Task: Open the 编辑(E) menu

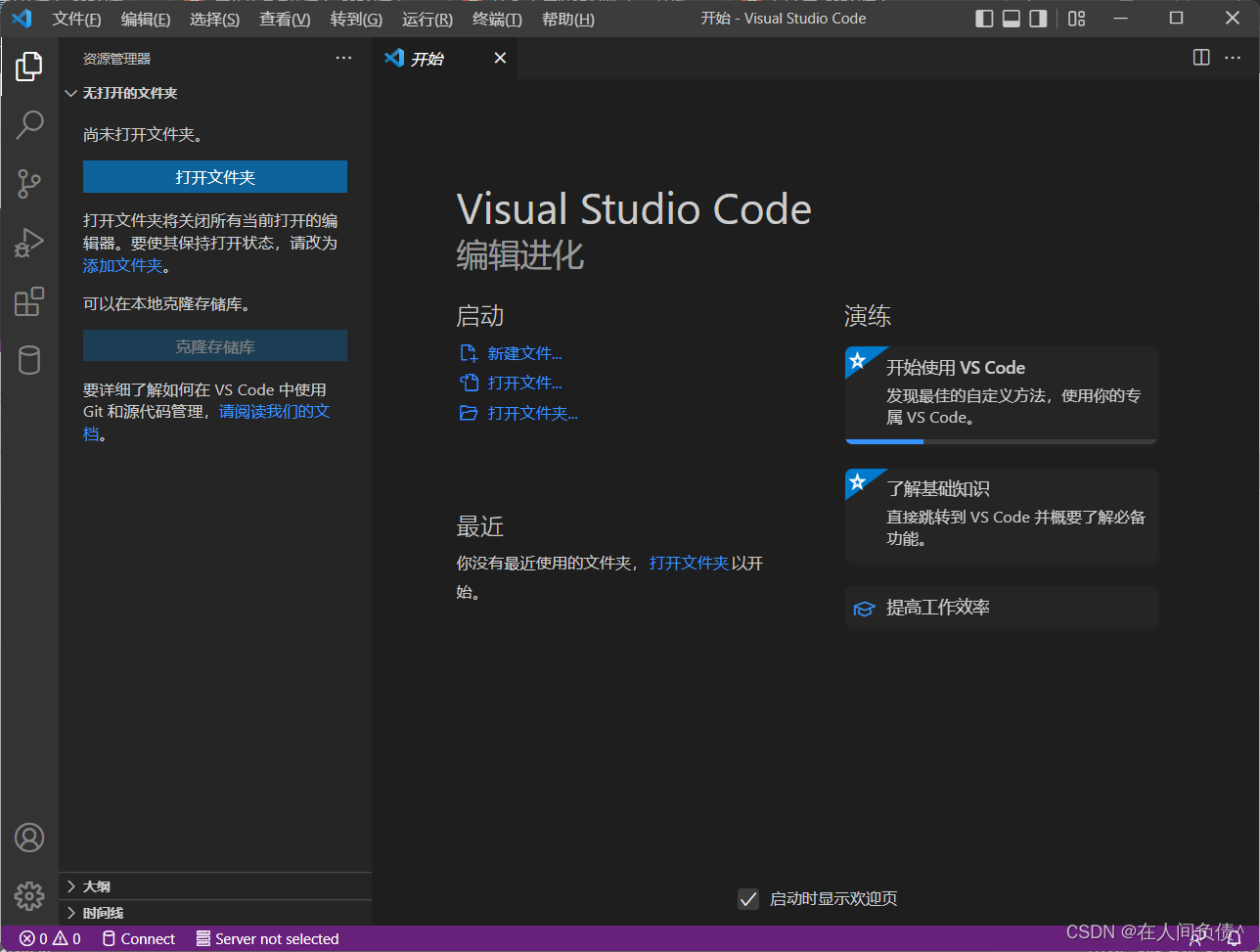Action: [x=145, y=20]
